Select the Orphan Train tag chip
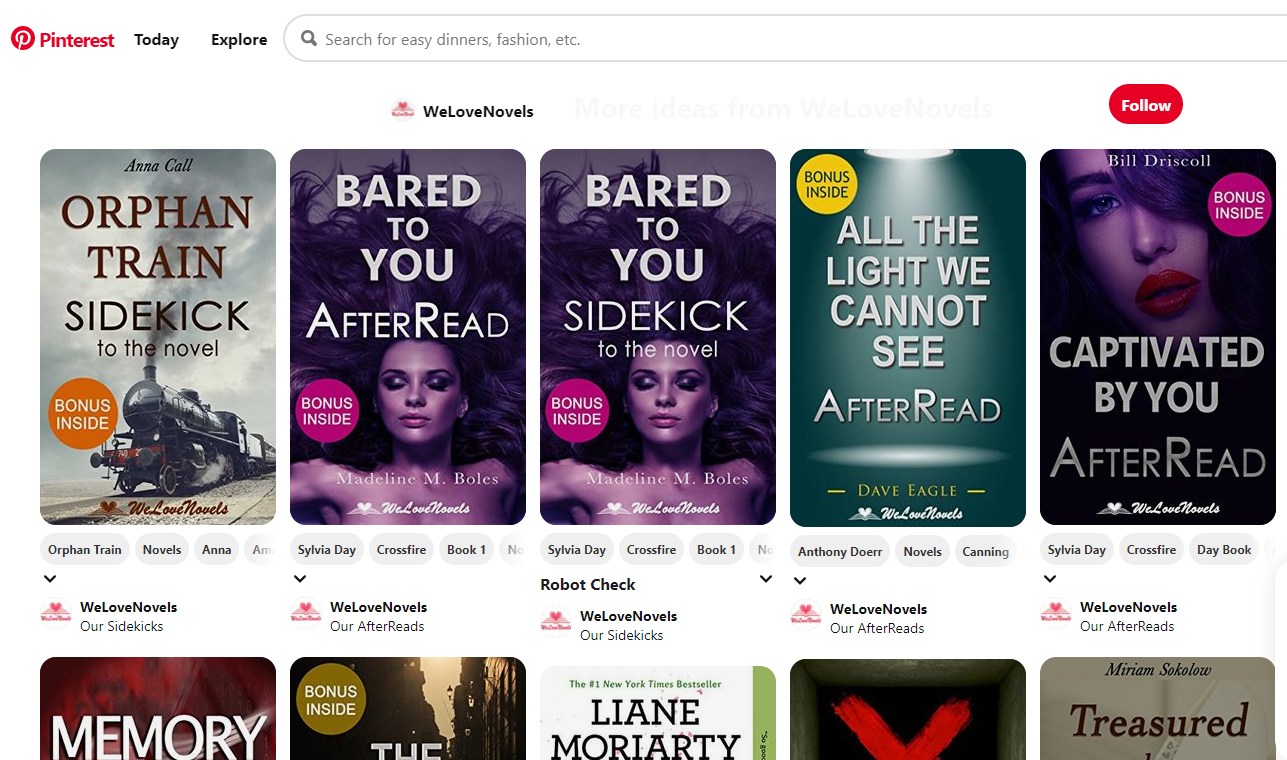The height and width of the screenshot is (760, 1287). (85, 549)
